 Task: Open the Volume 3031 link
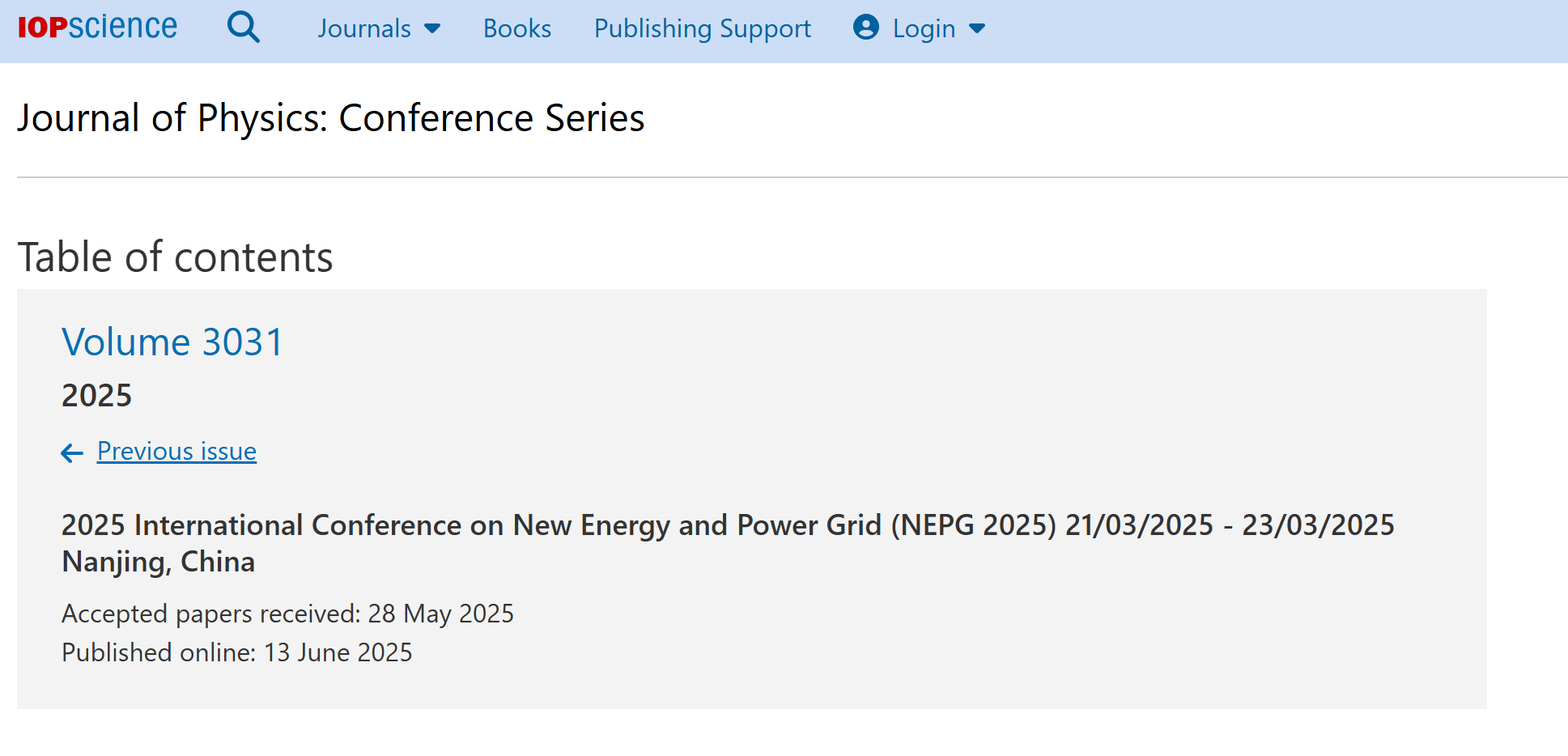172,342
